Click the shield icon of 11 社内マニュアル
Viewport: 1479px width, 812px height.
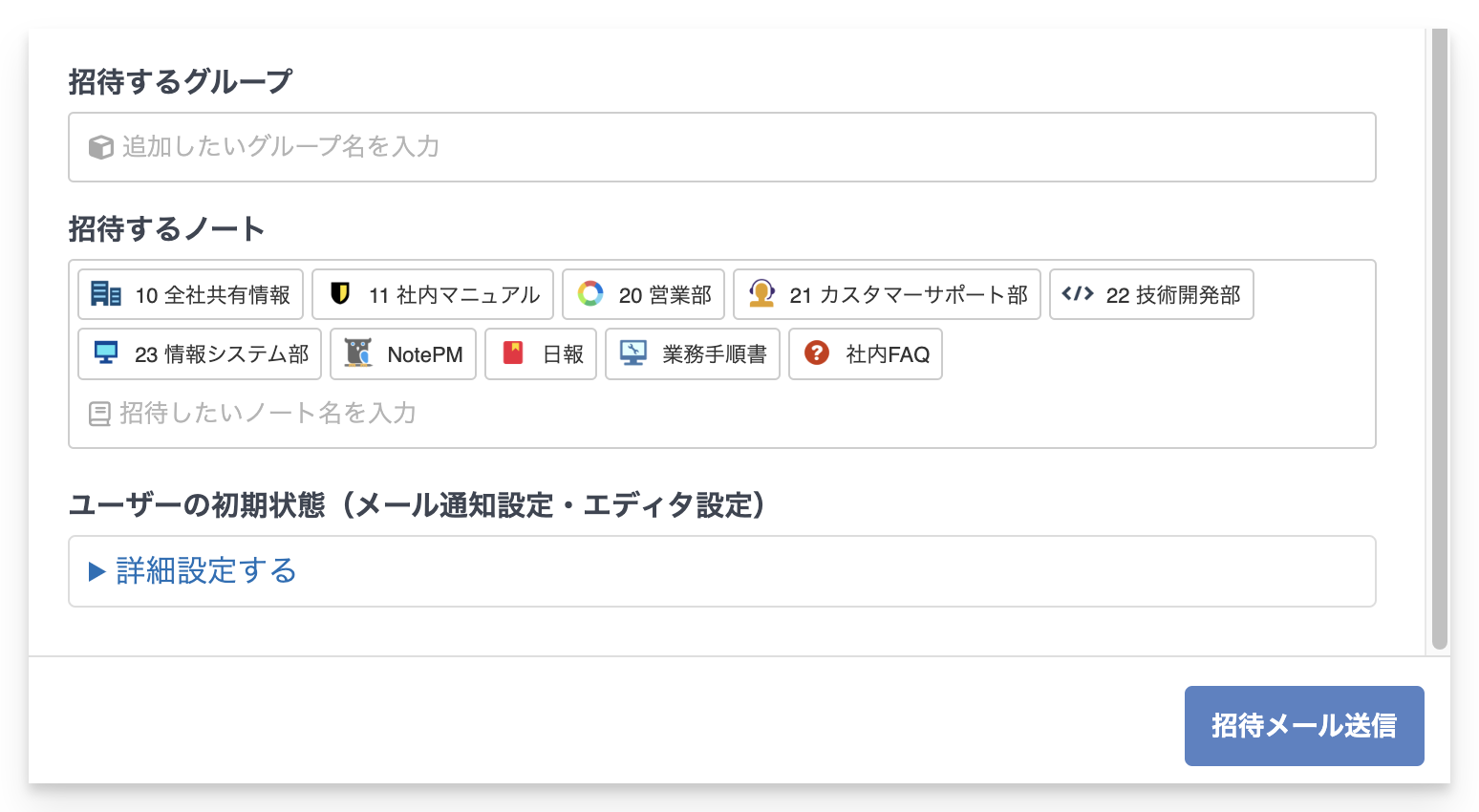coord(340,293)
